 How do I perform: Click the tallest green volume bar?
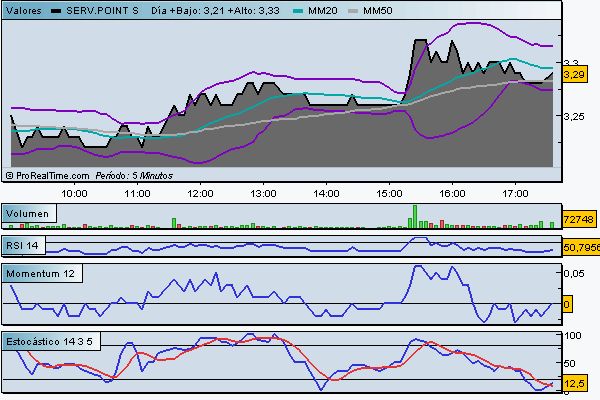coord(413,216)
